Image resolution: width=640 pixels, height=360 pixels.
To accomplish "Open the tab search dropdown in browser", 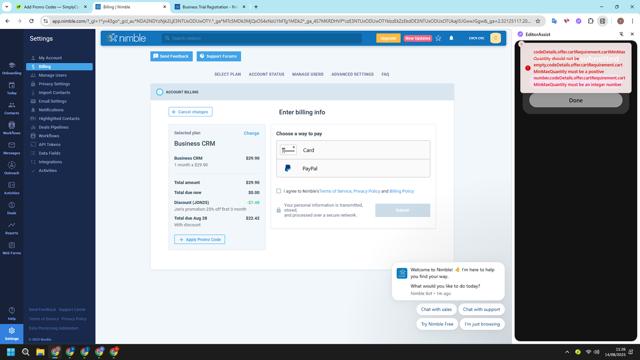I will point(7,7).
